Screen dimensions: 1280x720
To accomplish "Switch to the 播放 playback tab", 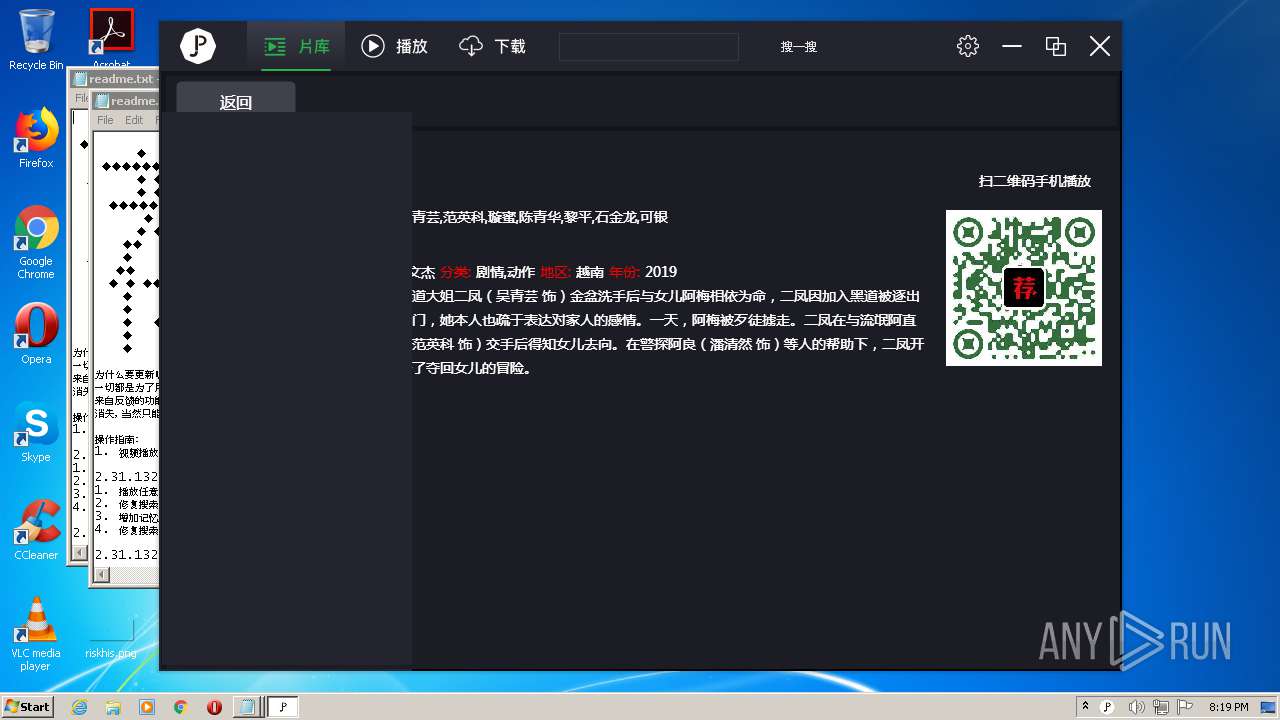I will (x=394, y=46).
